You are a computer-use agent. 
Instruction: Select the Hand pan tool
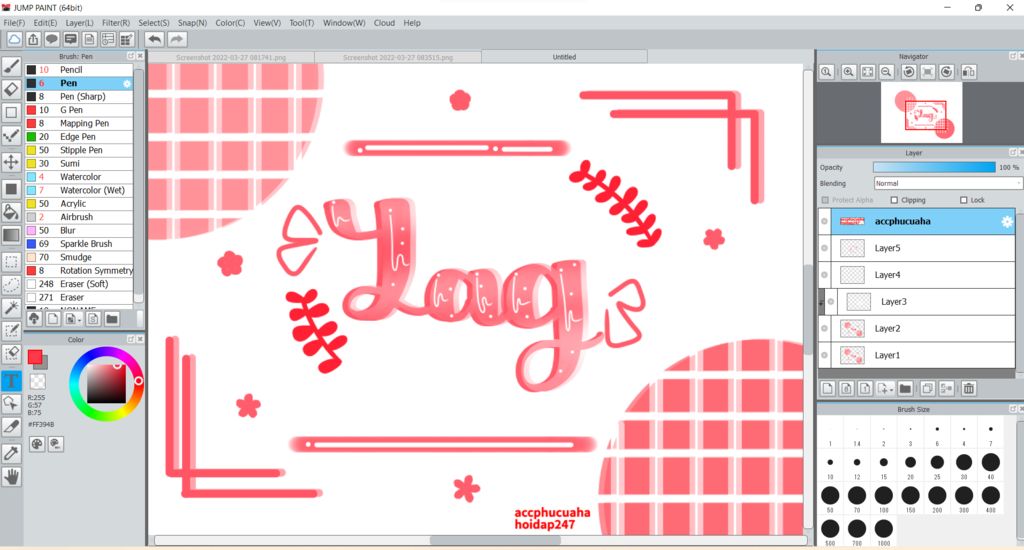[11, 477]
